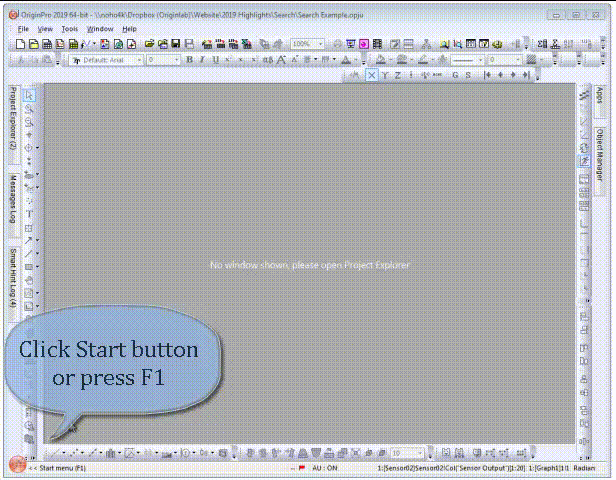Screen dimensions: 616x480
Task: Toggle Bold formatting
Action: point(189,60)
